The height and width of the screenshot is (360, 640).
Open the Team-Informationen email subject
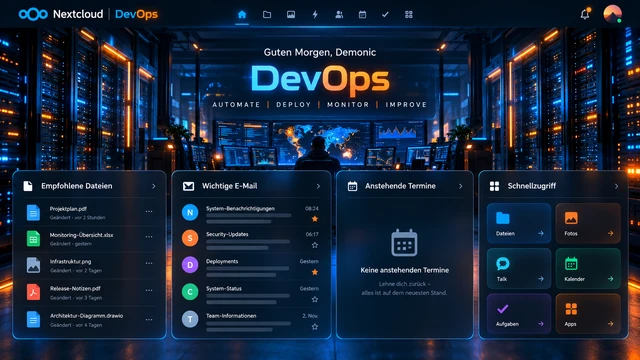click(231, 316)
